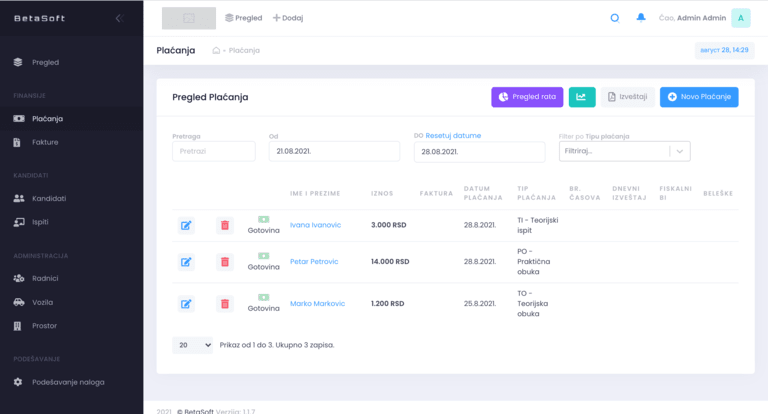Screen dimensions: 768x414
Task: Click Pregled in the top toolbar
Action: (x=243, y=18)
